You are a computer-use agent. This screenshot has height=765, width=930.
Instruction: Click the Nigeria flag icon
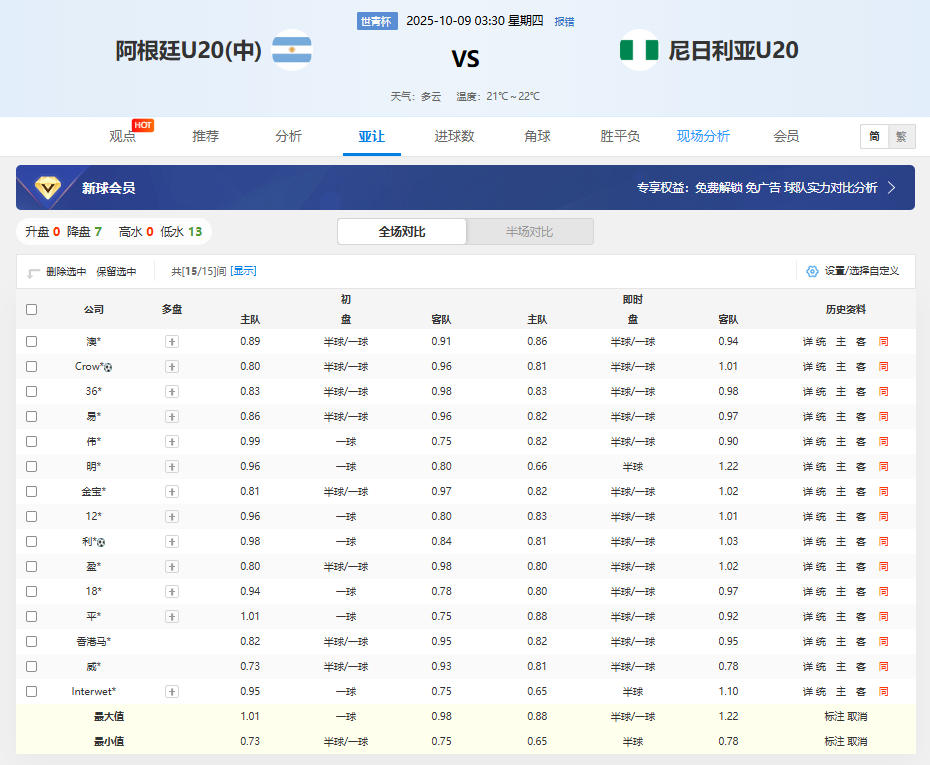tap(638, 50)
